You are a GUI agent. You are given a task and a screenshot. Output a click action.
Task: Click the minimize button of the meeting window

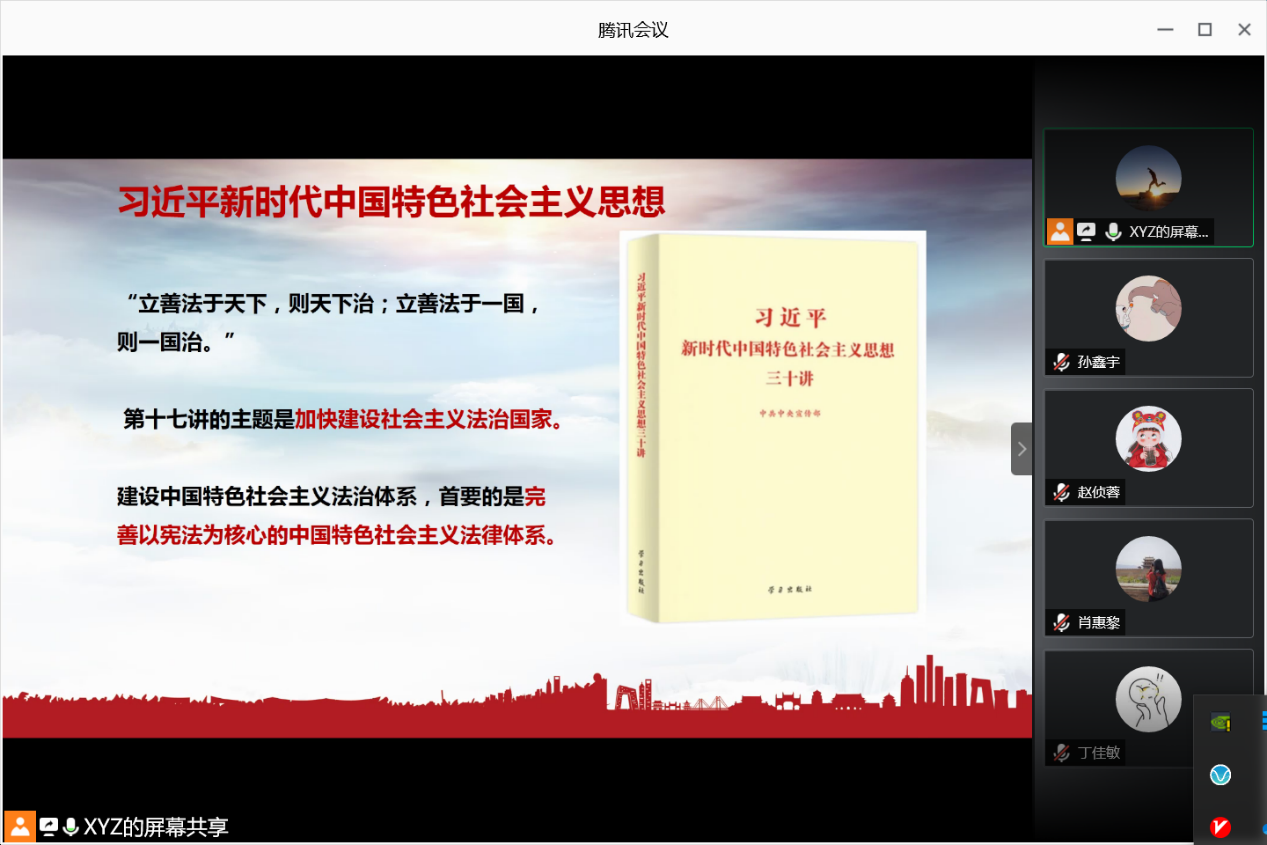1164,29
